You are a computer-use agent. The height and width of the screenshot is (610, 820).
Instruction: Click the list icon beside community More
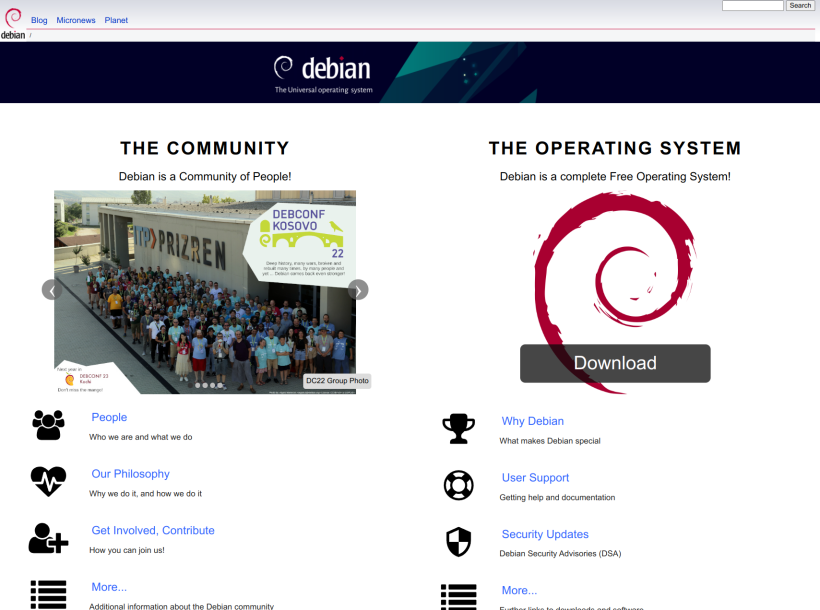48,594
